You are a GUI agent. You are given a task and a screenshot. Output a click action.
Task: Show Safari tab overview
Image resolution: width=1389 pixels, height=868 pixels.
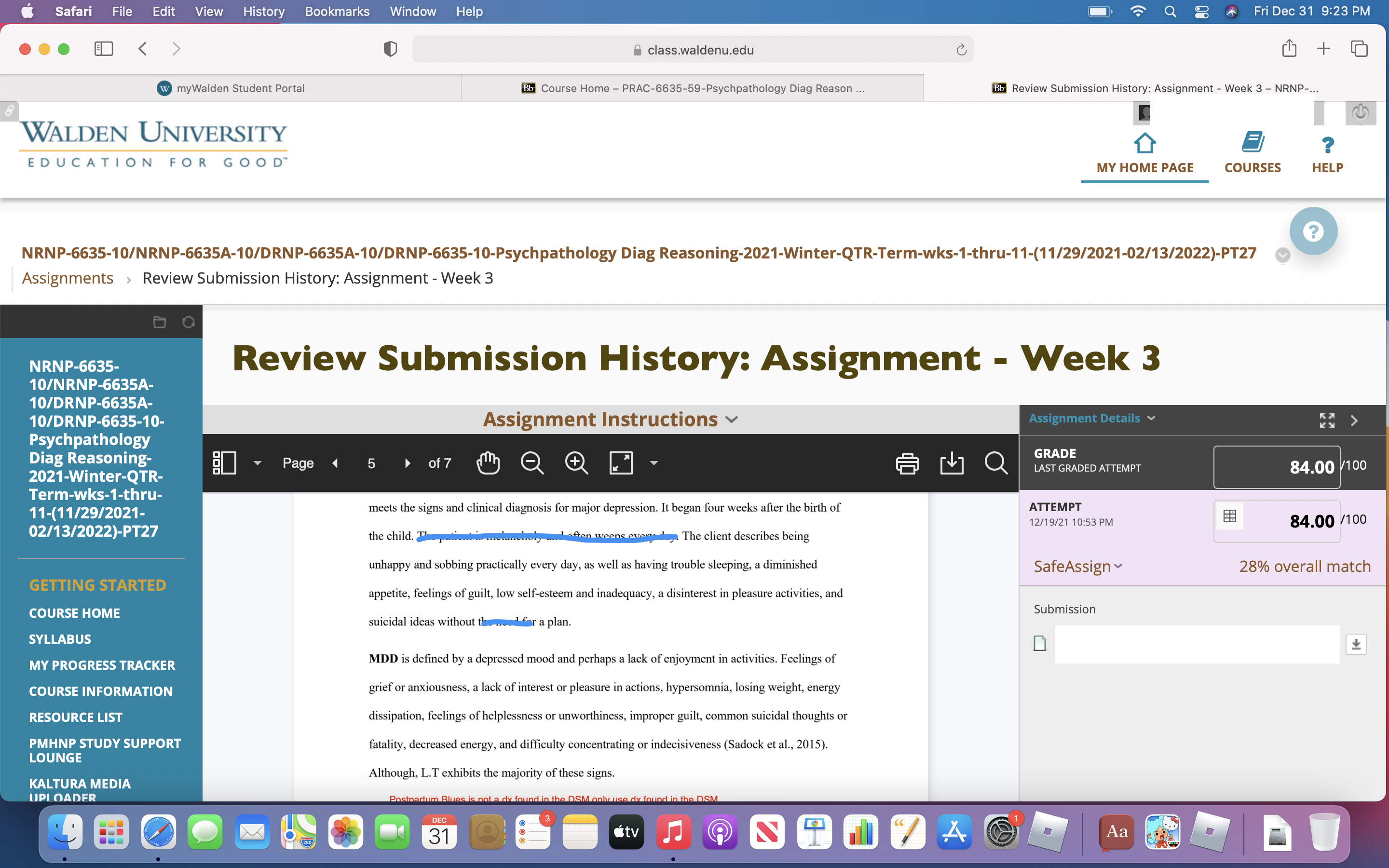coord(1359,49)
